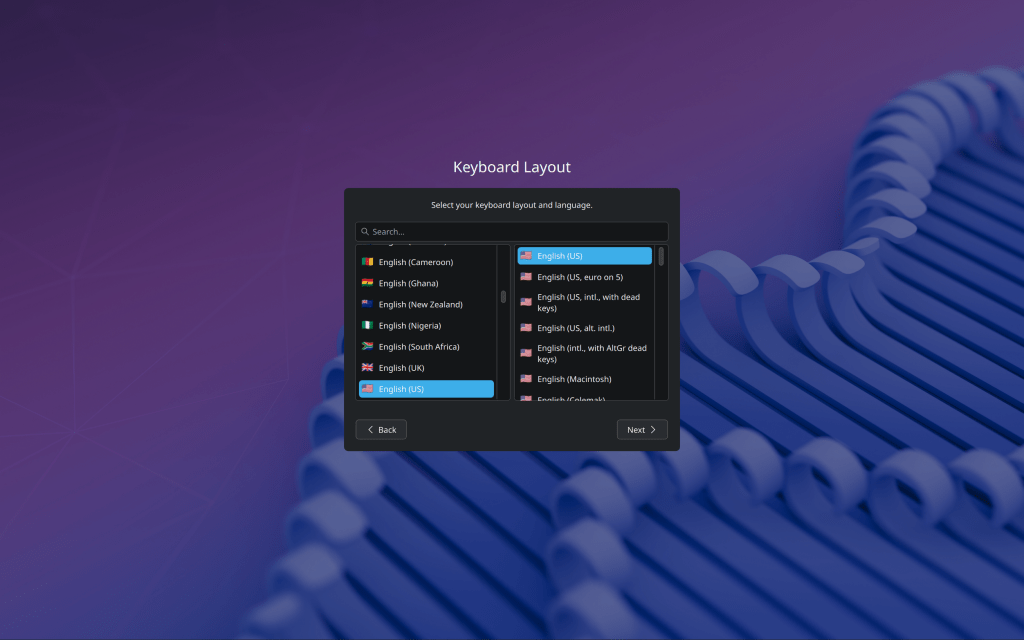Choose English (US) variant in right list
1024x640 pixels.
[x=584, y=256]
